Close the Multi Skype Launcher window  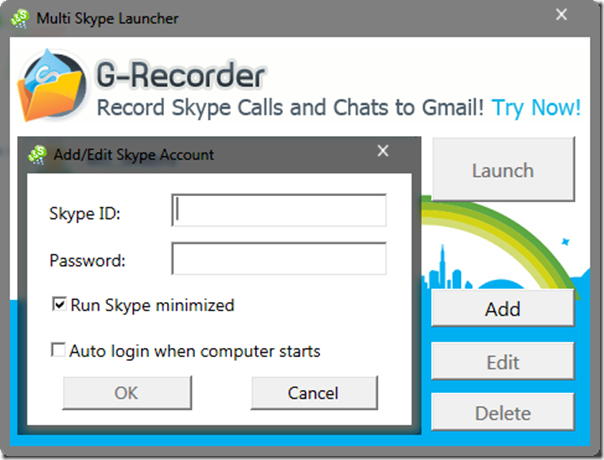(561, 15)
